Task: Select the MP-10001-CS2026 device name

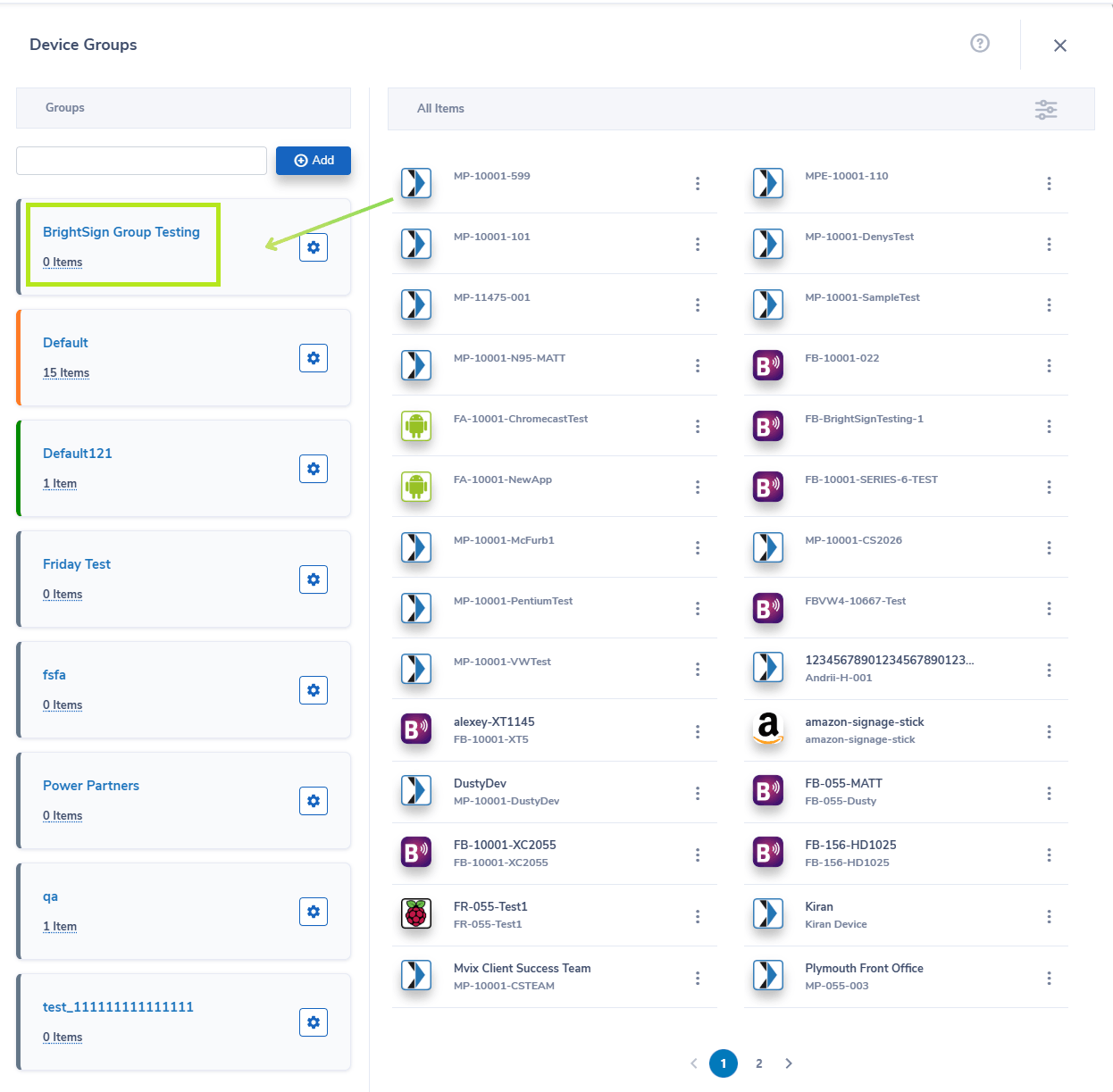Action: (x=853, y=540)
